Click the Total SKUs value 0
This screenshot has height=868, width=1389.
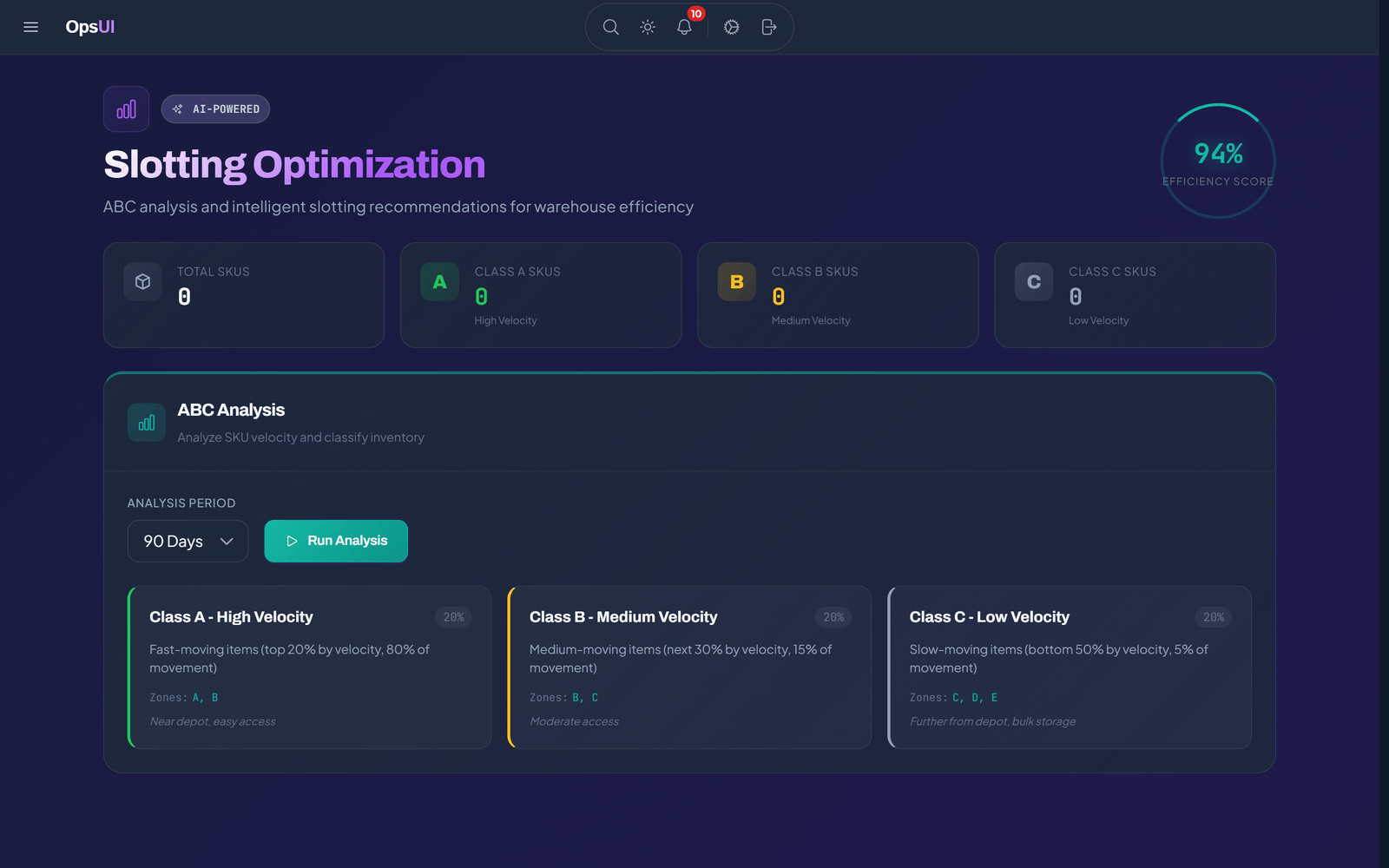click(x=184, y=297)
